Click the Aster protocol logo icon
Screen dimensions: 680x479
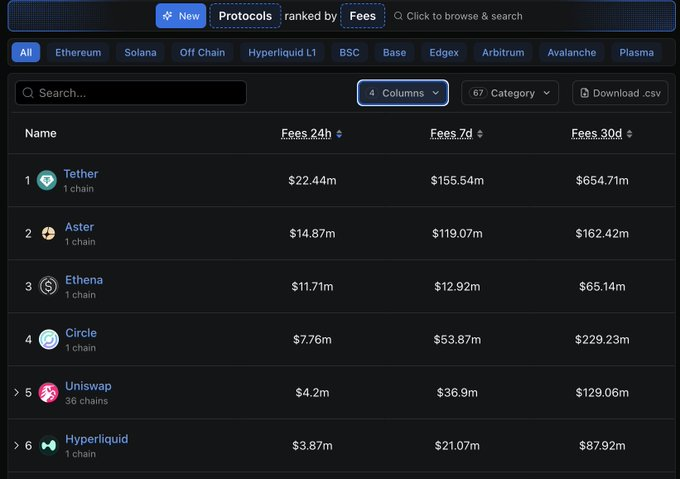tap(48, 234)
